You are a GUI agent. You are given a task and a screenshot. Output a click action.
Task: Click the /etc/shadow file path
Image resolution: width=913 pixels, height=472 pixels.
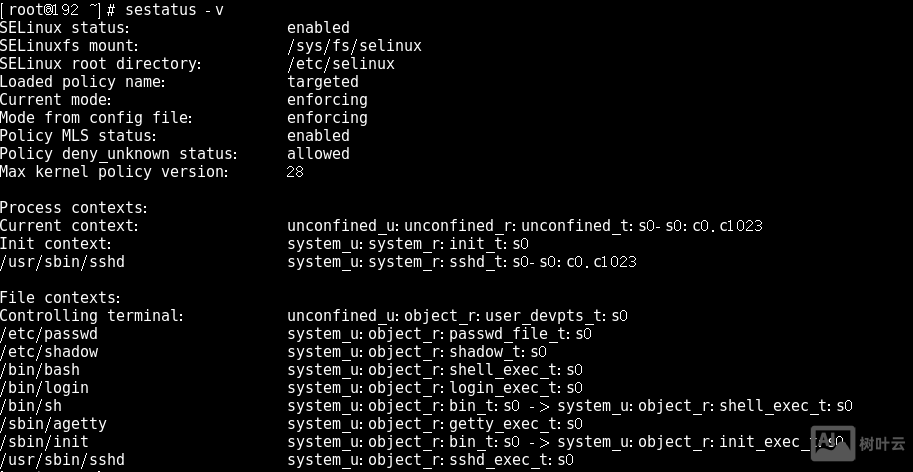(x=49, y=352)
